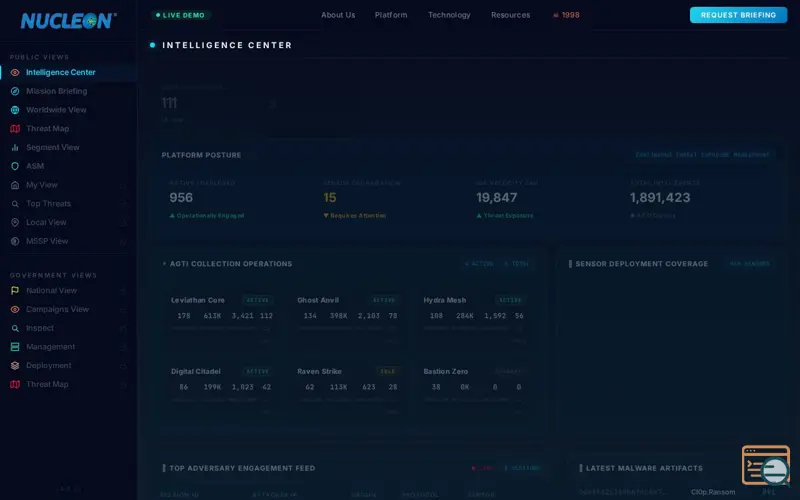The image size is (800, 500).
Task: Click the Top Threats magnifier icon
Action: (x=15, y=204)
